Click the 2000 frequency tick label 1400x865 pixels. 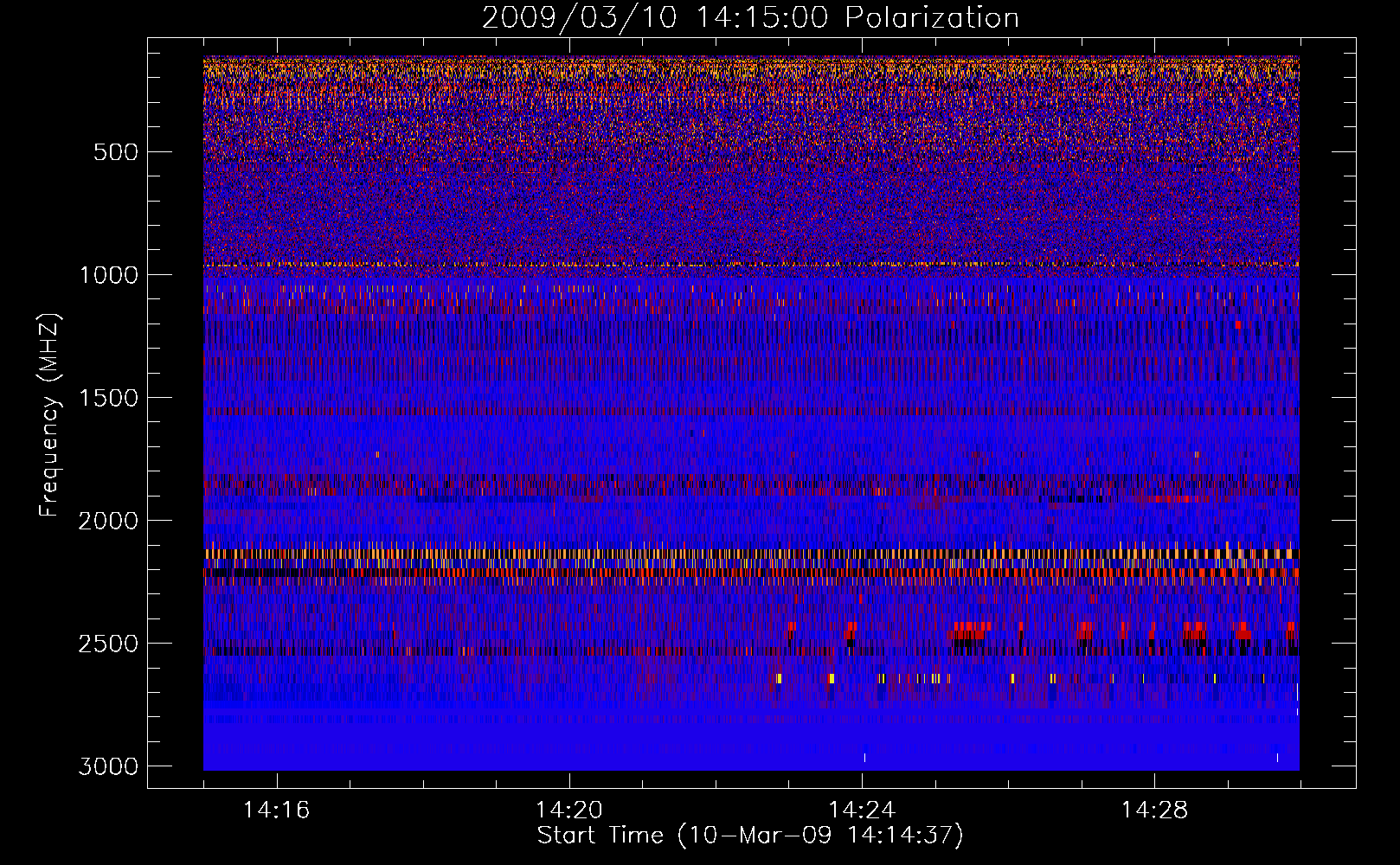(108, 521)
